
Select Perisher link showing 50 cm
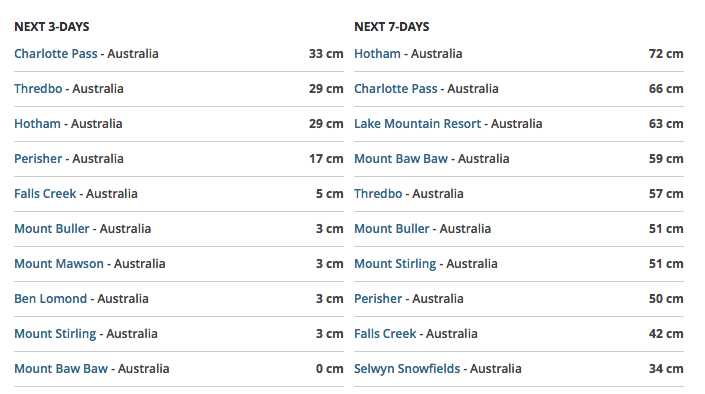[378, 299]
